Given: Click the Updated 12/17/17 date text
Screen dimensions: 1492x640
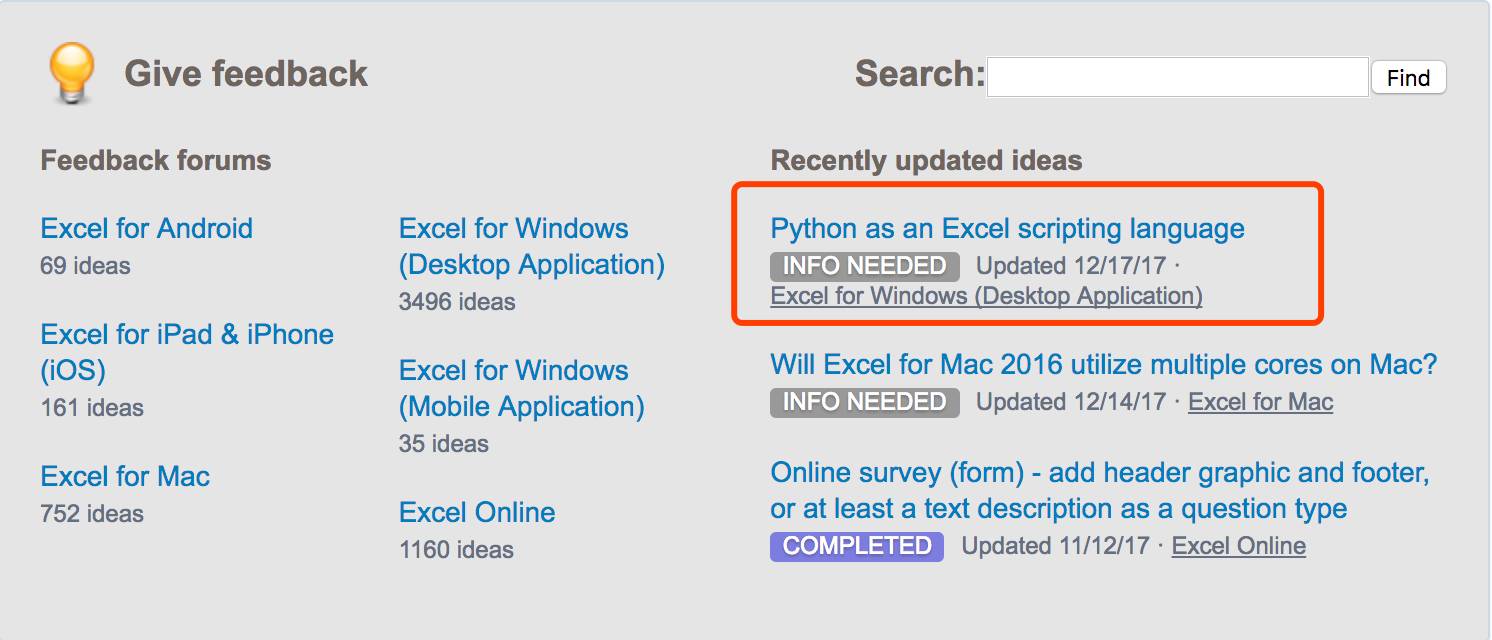Looking at the screenshot, I should coord(1072,266).
